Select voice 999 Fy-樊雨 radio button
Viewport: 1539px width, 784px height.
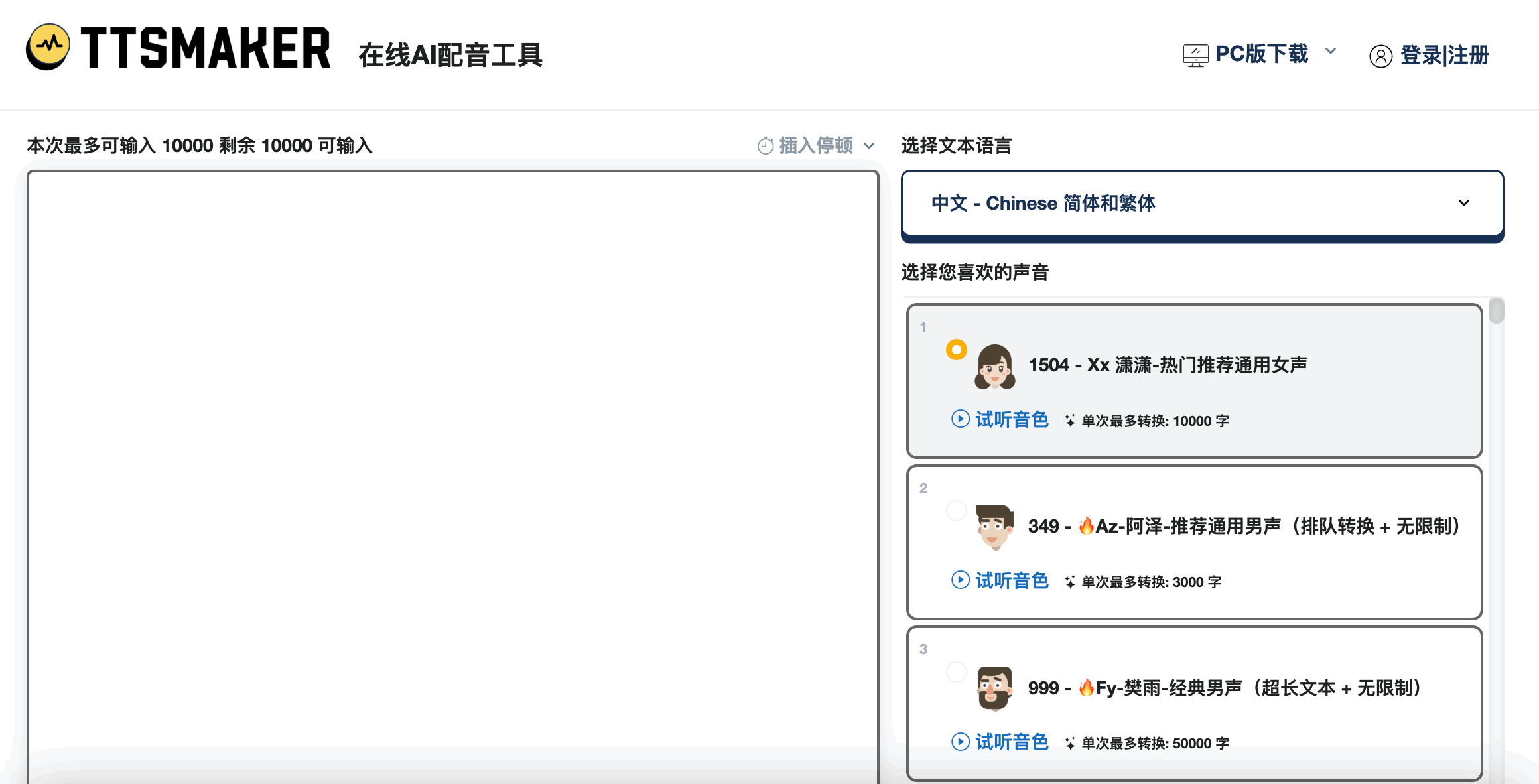[956, 672]
